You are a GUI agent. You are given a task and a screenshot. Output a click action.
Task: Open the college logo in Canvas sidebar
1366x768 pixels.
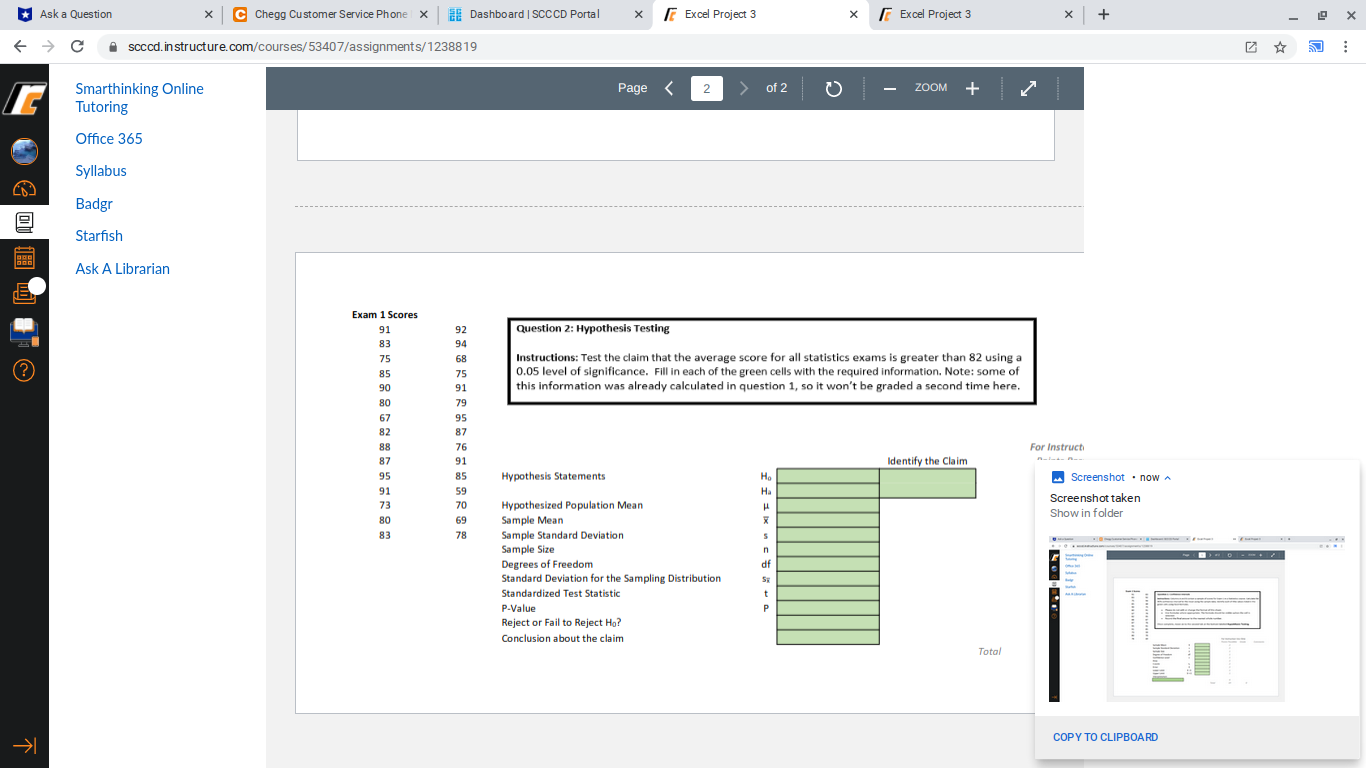(24, 99)
